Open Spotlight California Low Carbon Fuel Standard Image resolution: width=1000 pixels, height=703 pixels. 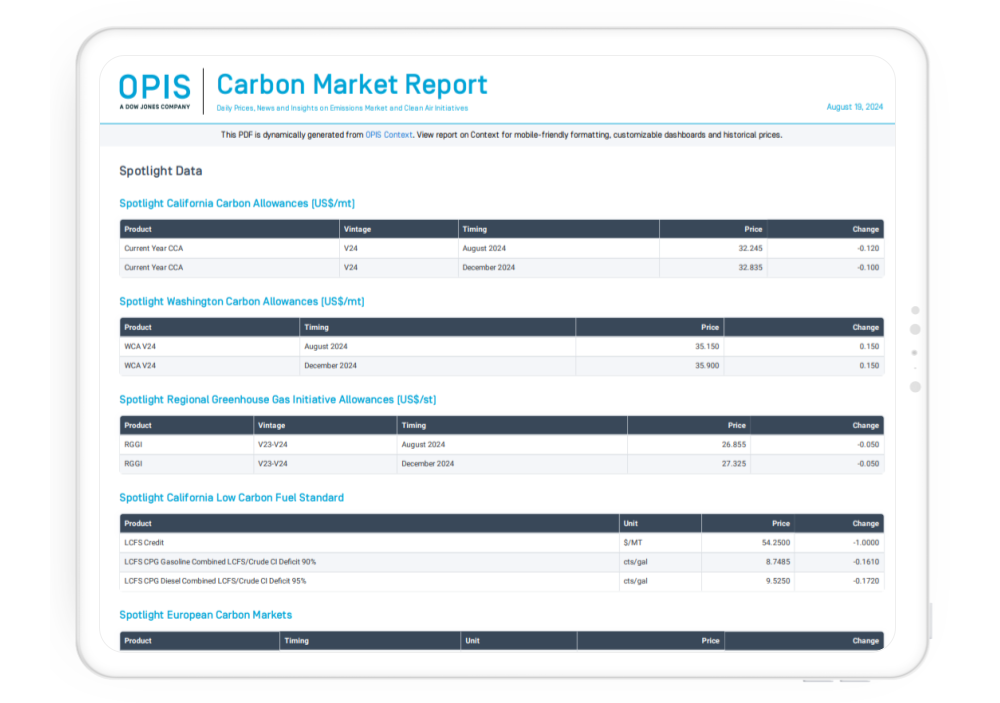point(231,498)
